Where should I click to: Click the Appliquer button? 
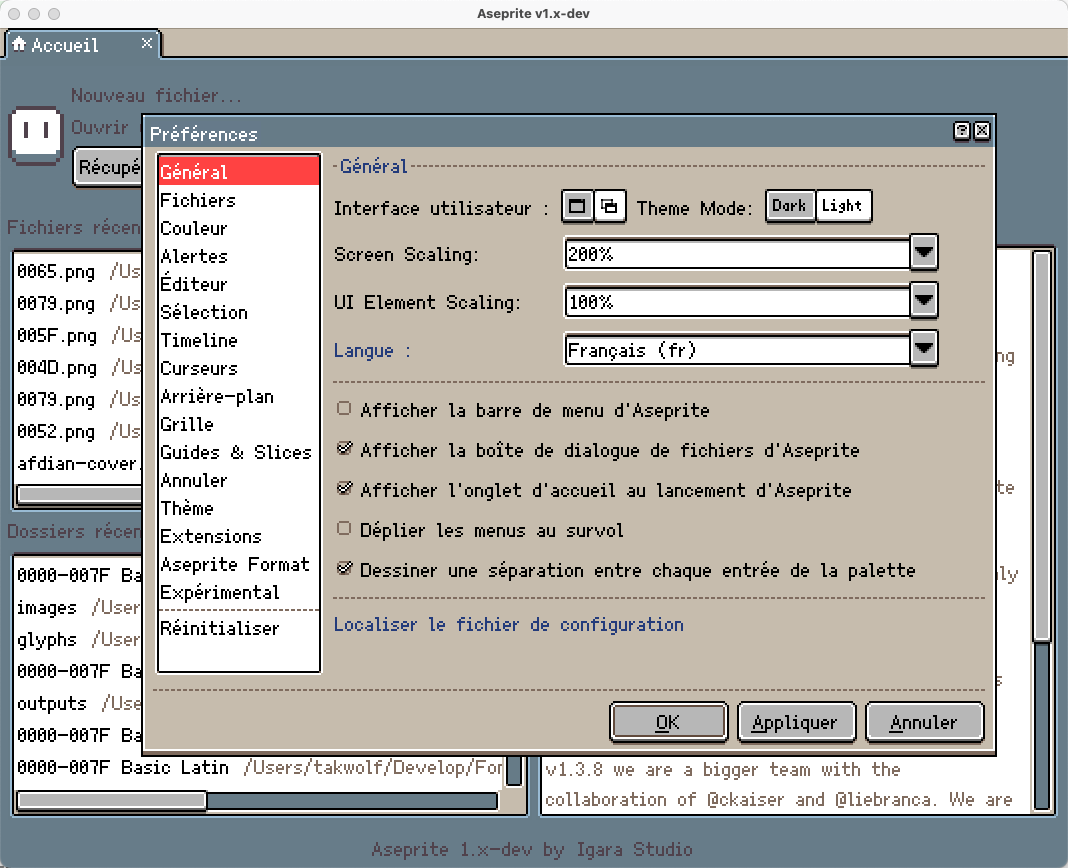tap(796, 722)
